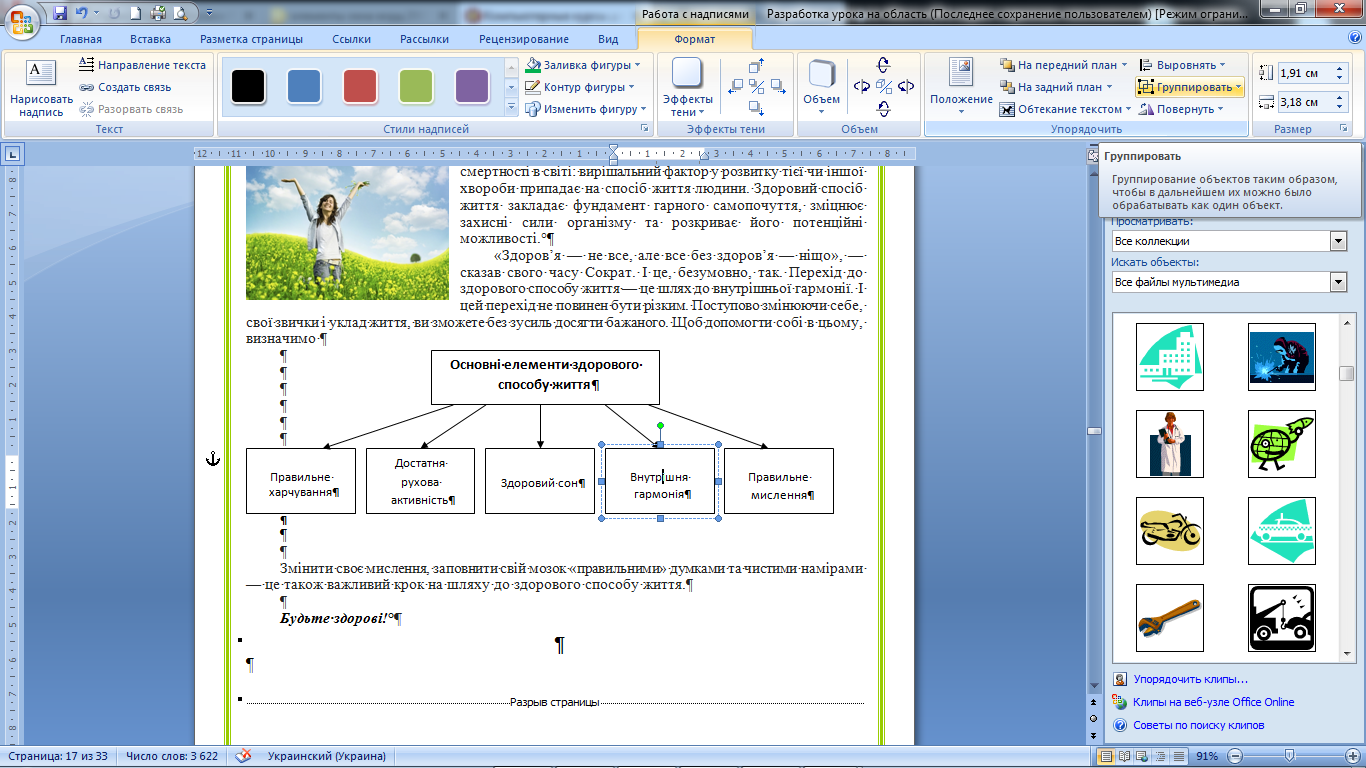Open Shadow Effects (Эффекты тени) dropdown
1366x768 pixels.
point(687,88)
